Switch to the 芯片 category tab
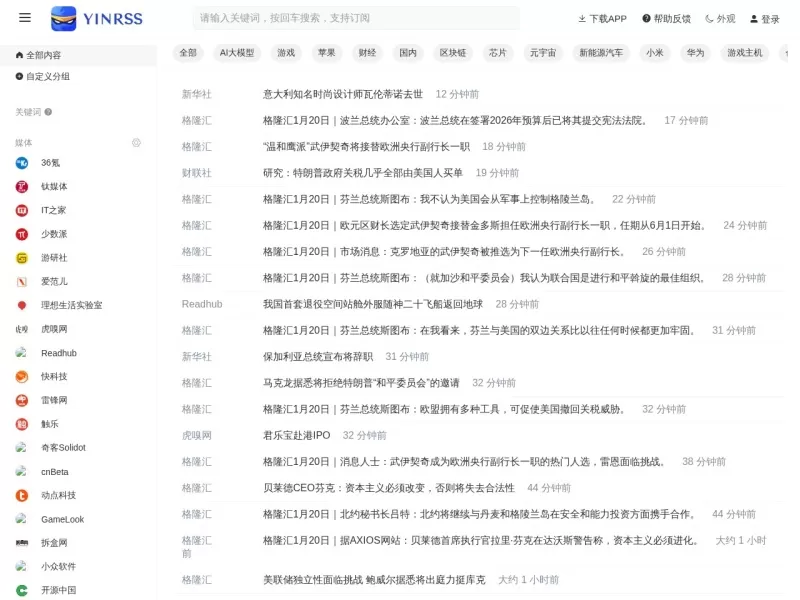The height and width of the screenshot is (600, 800). 496,52
